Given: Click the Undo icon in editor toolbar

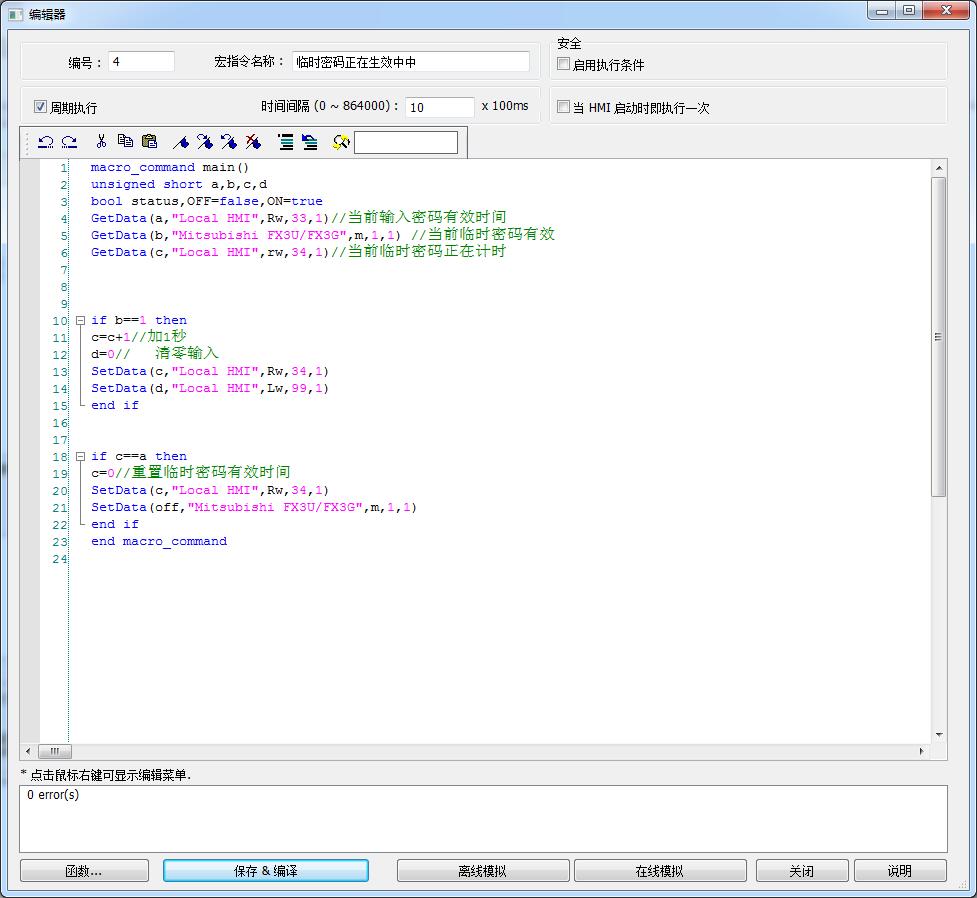Looking at the screenshot, I should point(45,142).
